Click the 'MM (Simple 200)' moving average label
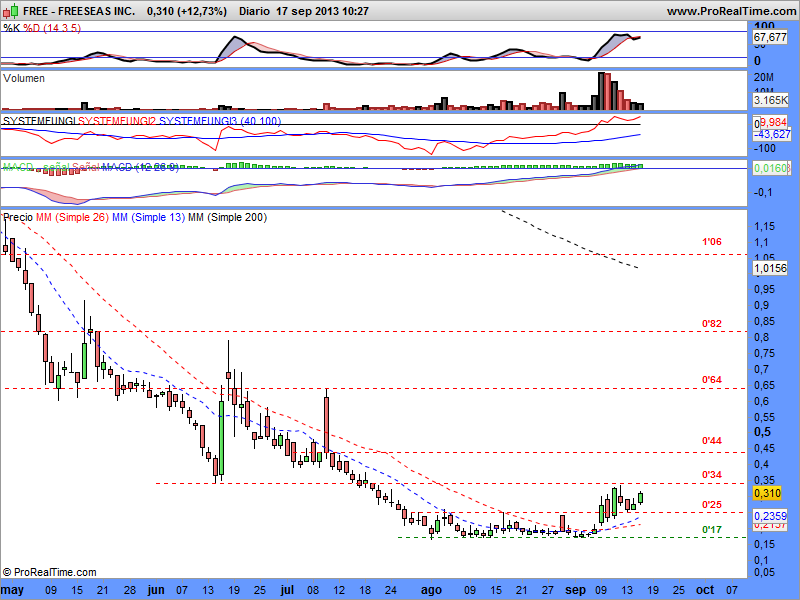The width and height of the screenshot is (800, 600). coord(228,217)
